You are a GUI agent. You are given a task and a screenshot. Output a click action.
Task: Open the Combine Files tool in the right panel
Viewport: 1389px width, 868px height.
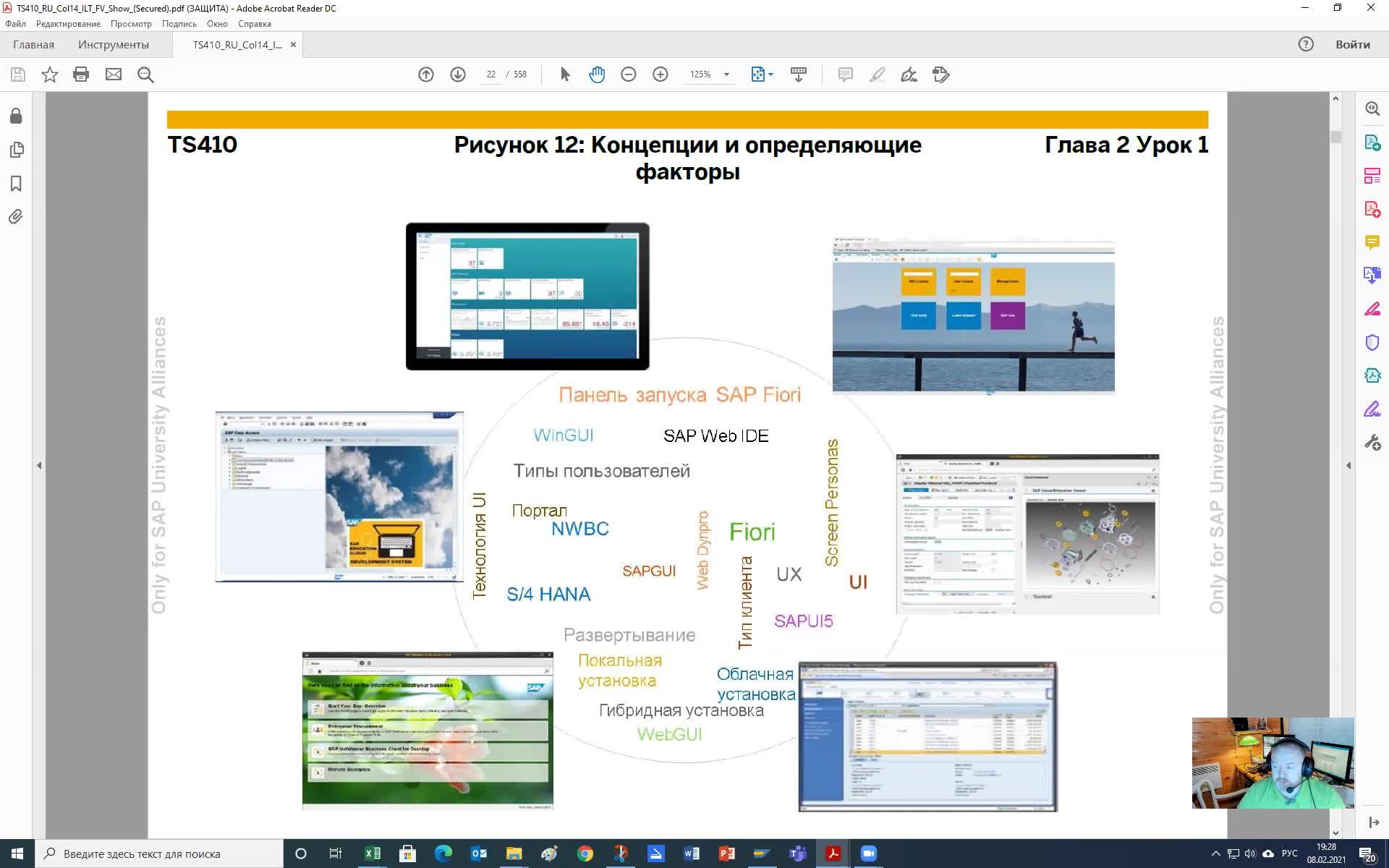point(1372,275)
